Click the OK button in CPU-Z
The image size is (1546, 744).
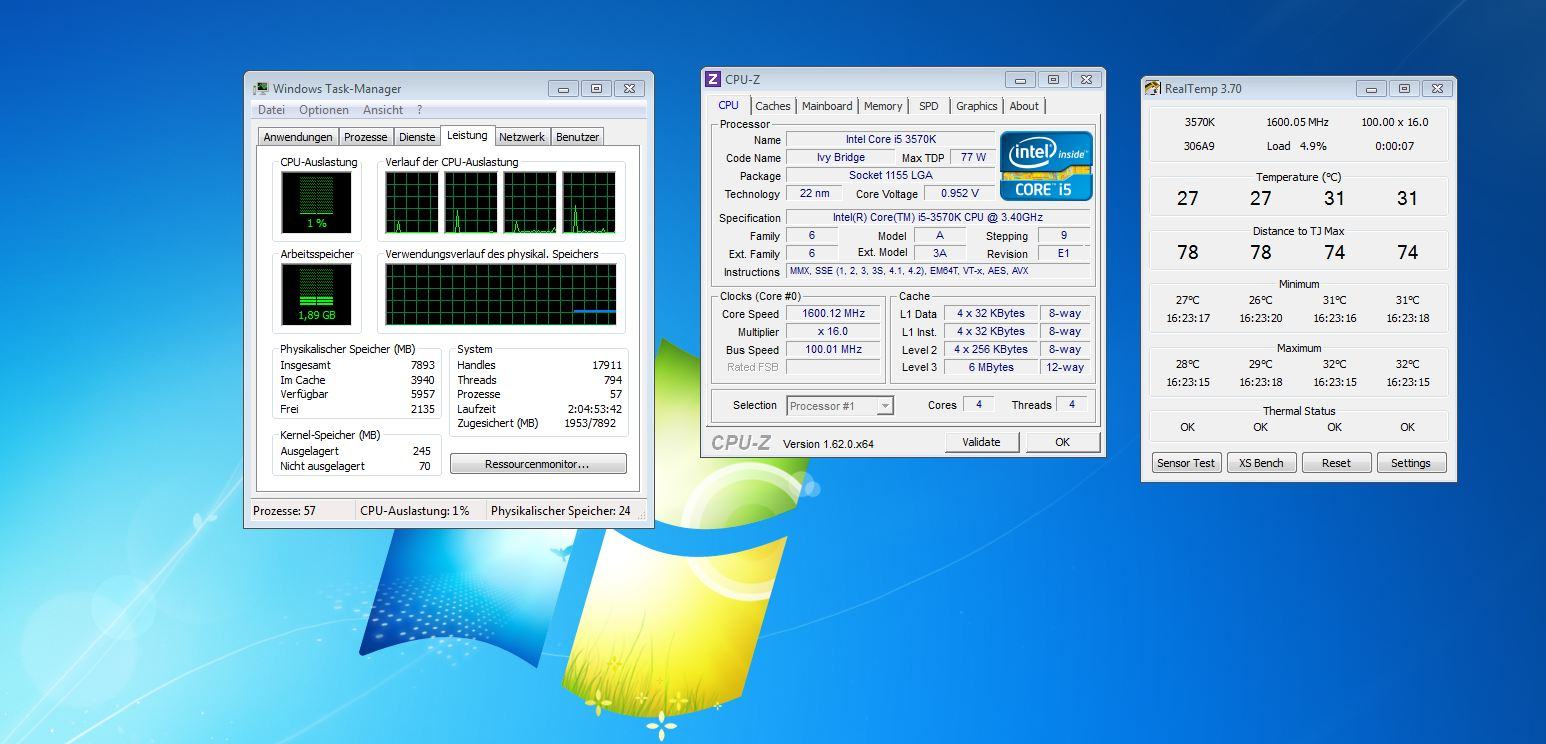[x=1062, y=442]
